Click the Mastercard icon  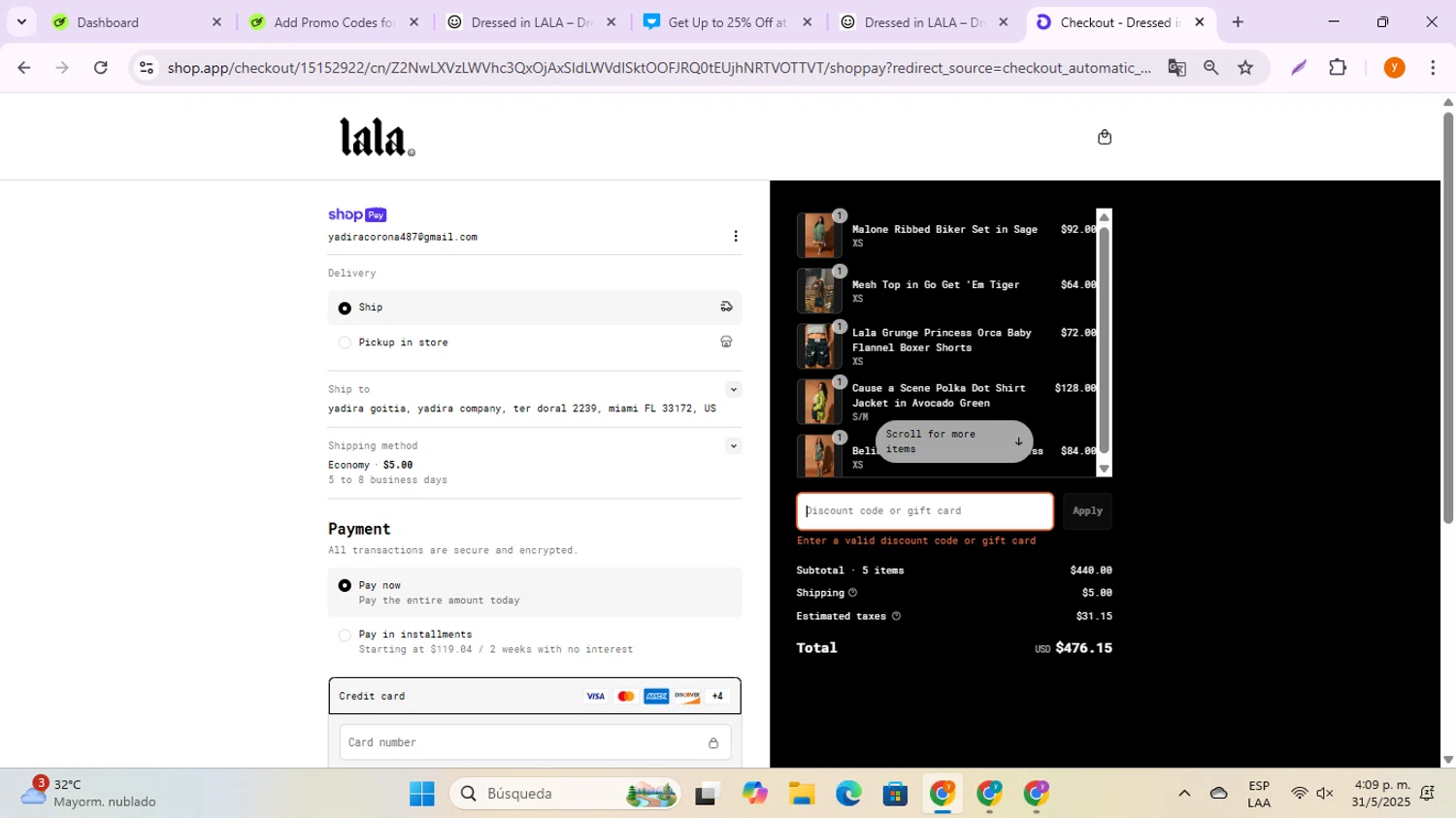pyautogui.click(x=626, y=696)
